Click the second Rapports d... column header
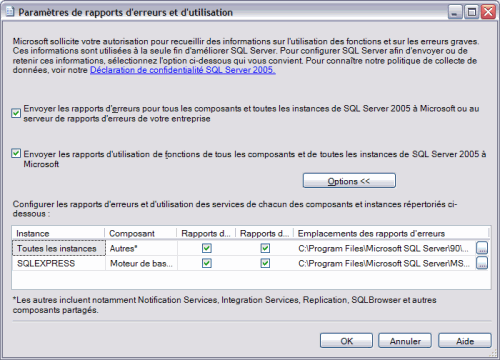Viewport: 500px width, 360px height. coord(264,233)
